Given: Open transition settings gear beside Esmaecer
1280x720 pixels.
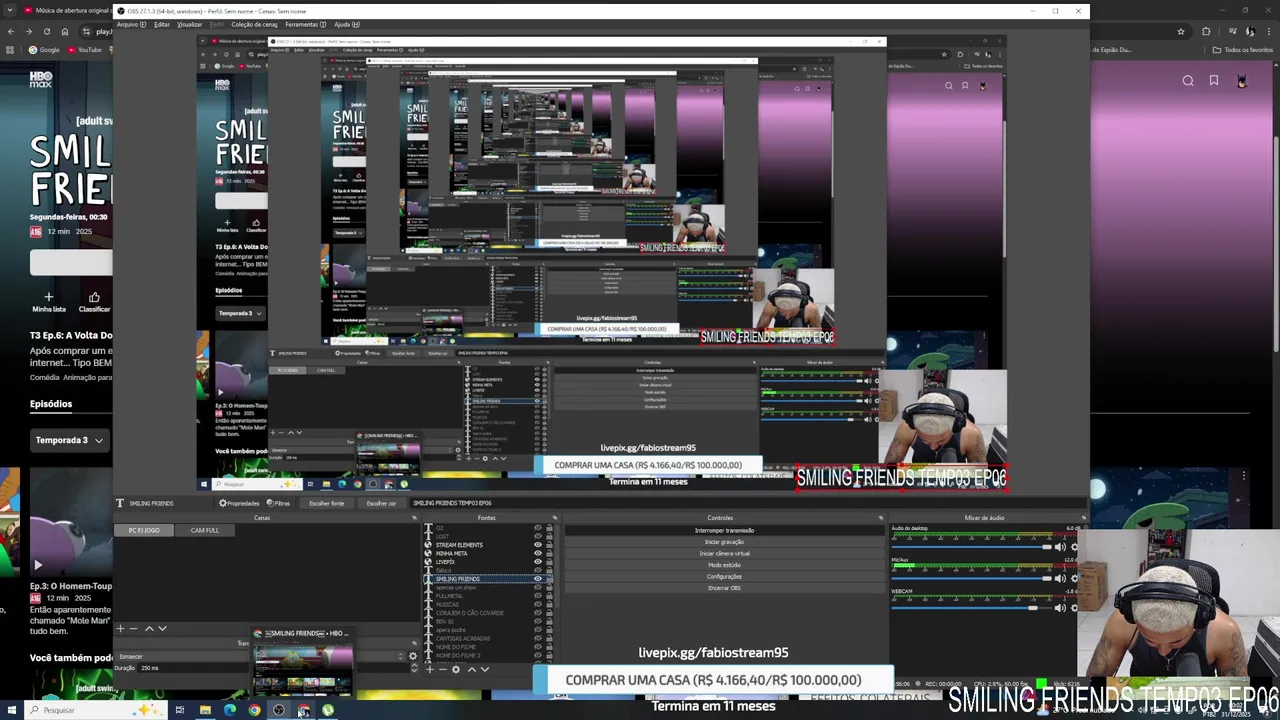Looking at the screenshot, I should point(413,656).
